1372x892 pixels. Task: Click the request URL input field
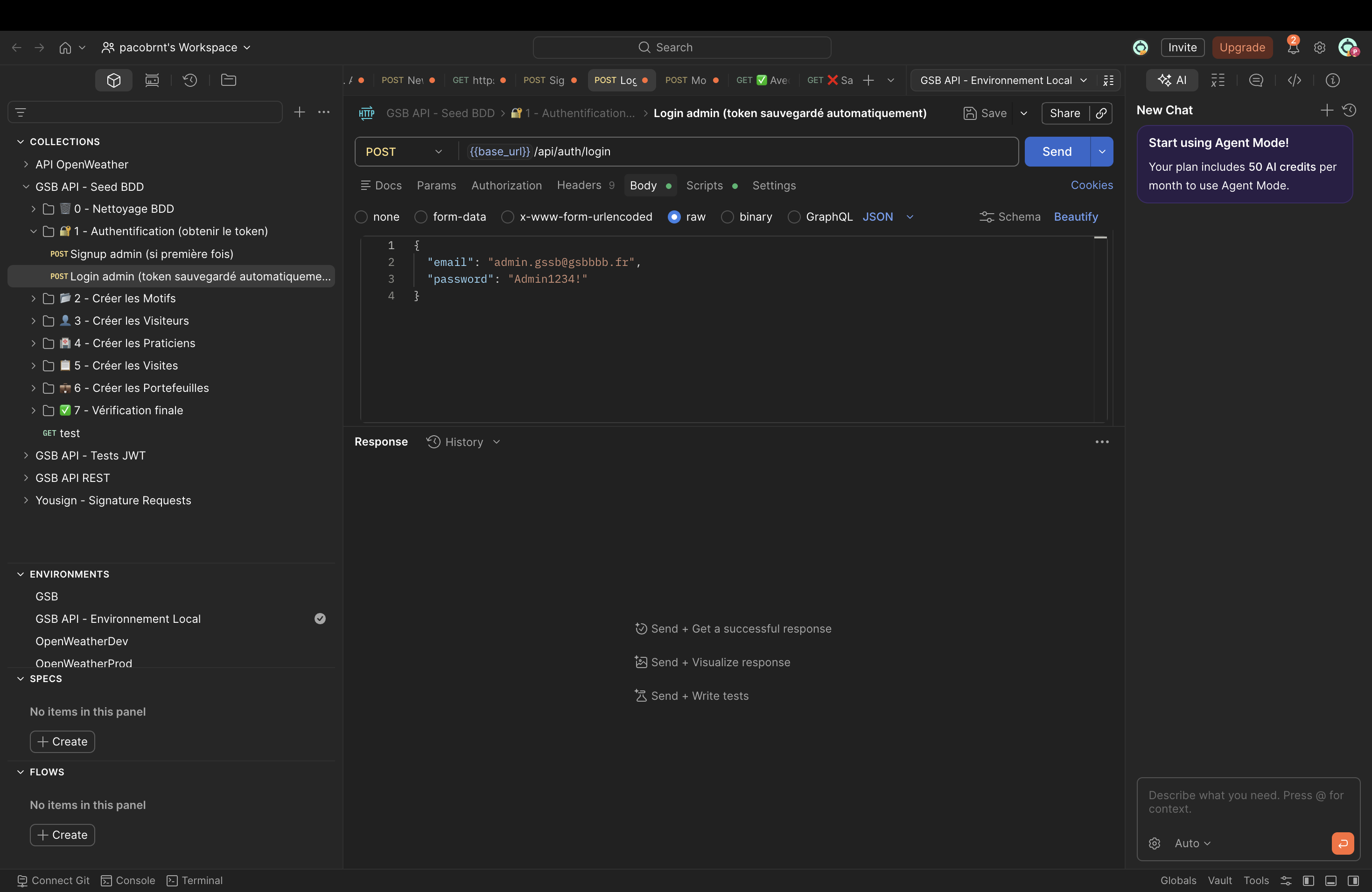click(x=738, y=152)
